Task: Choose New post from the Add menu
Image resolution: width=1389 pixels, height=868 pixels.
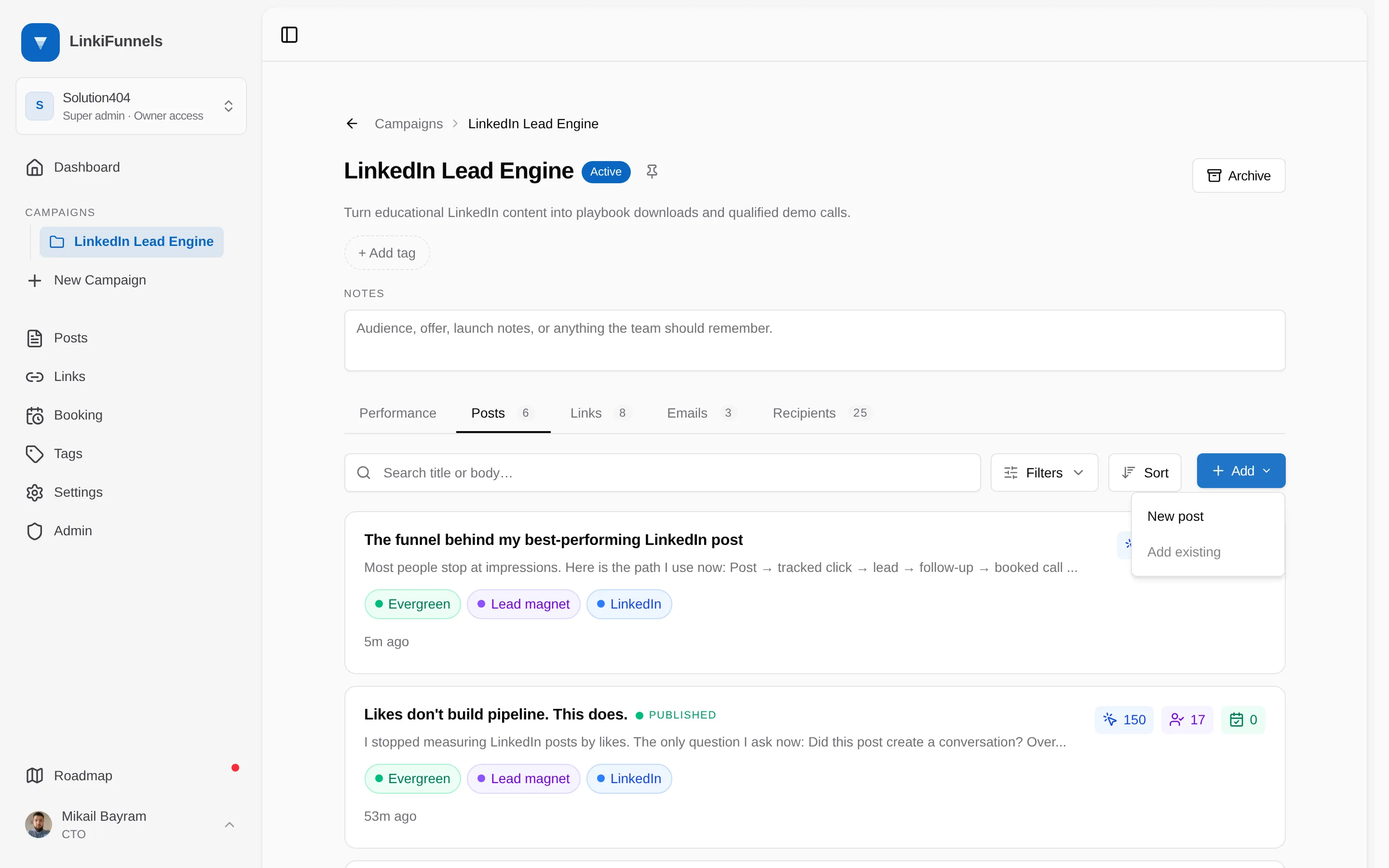Action: point(1208,516)
